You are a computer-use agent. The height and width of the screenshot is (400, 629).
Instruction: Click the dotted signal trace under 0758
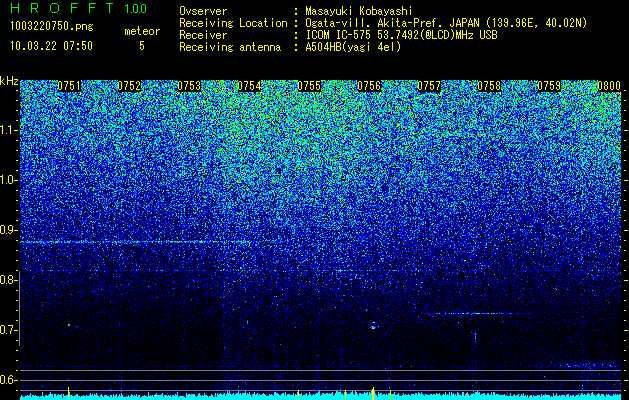[x=479, y=314]
